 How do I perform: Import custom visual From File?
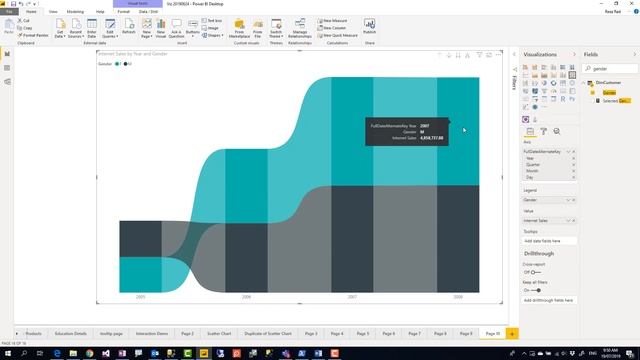click(258, 28)
